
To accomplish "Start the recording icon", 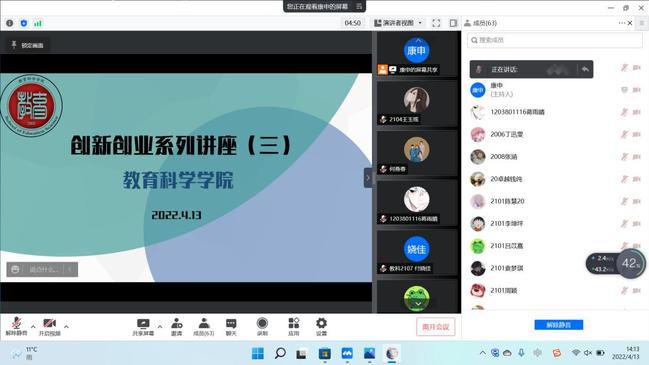I will 262,326.
